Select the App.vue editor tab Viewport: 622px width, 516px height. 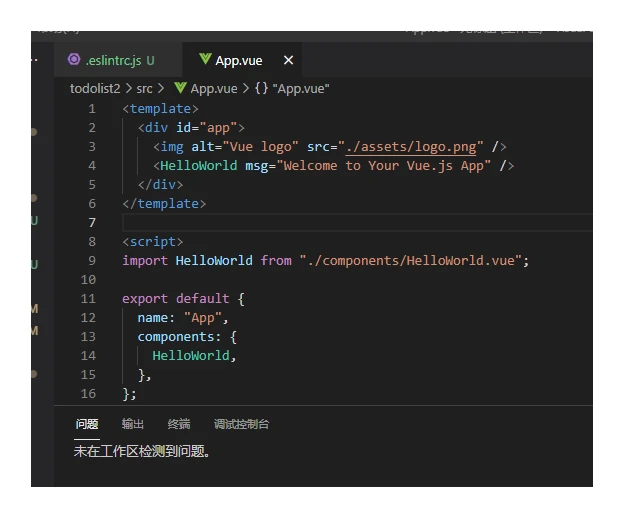(242, 60)
